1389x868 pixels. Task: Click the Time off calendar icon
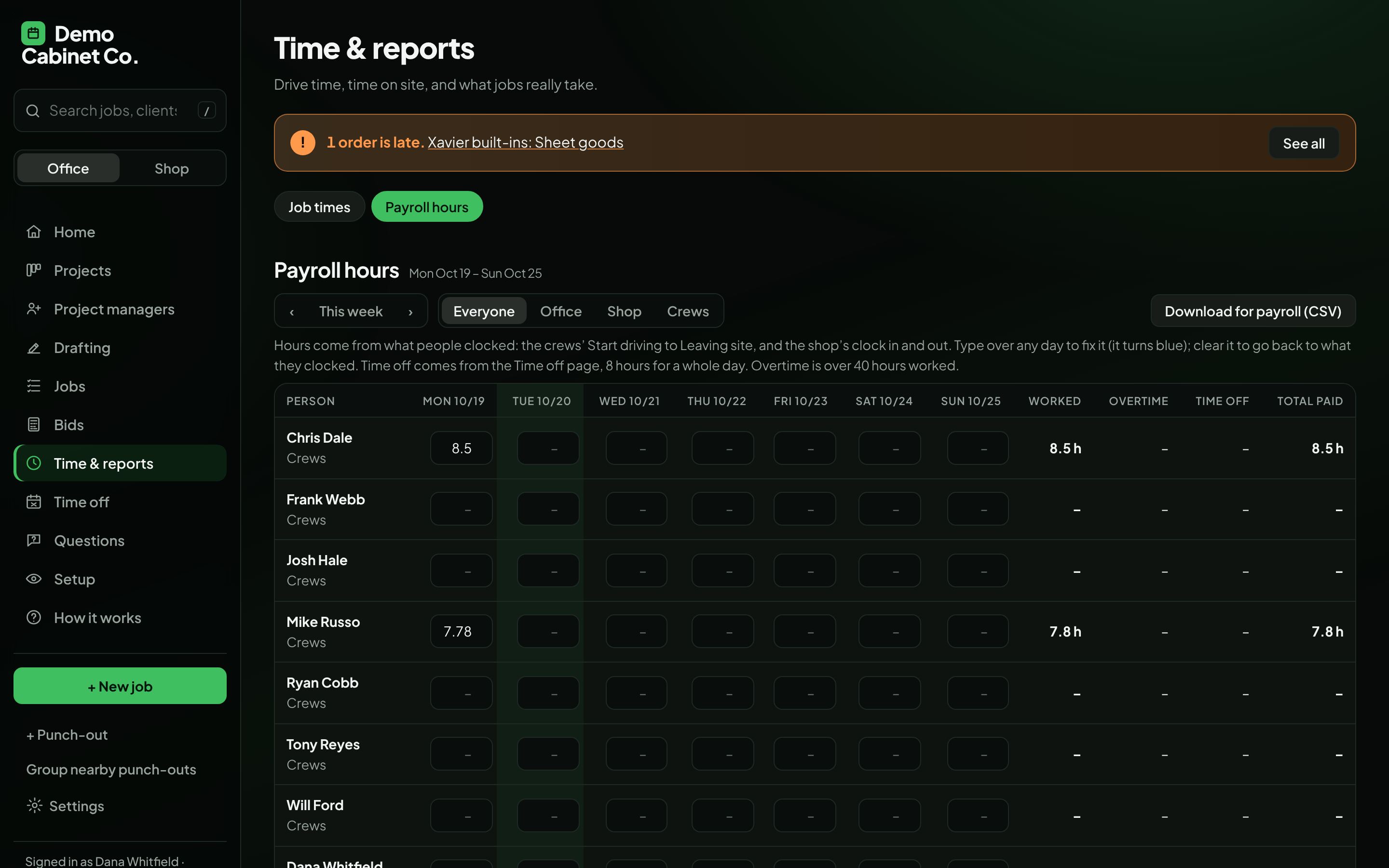click(x=34, y=502)
